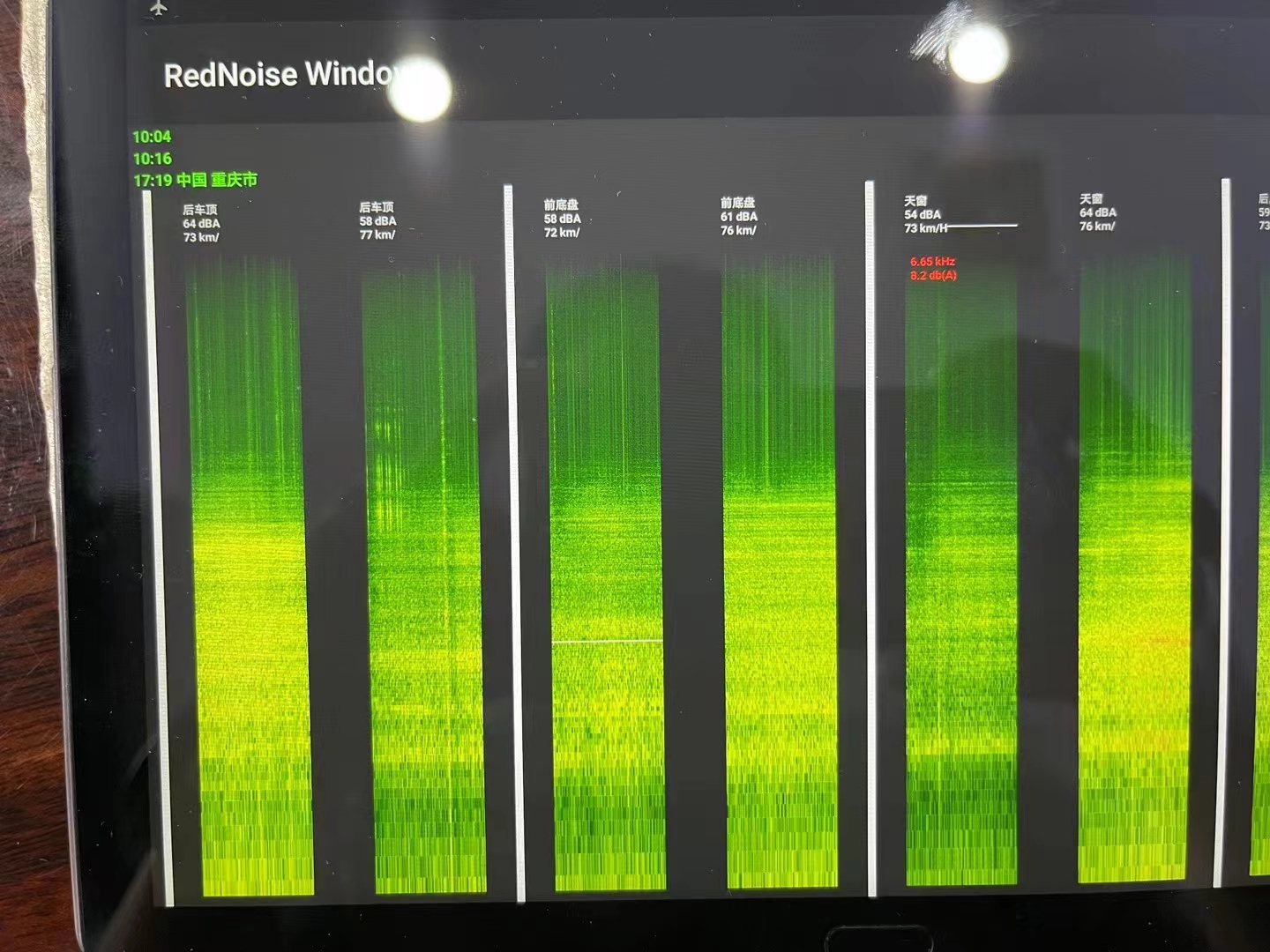Screen dimensions: 1270x952
Task: Click the red 8.2 db(A) readout
Action: tap(933, 275)
